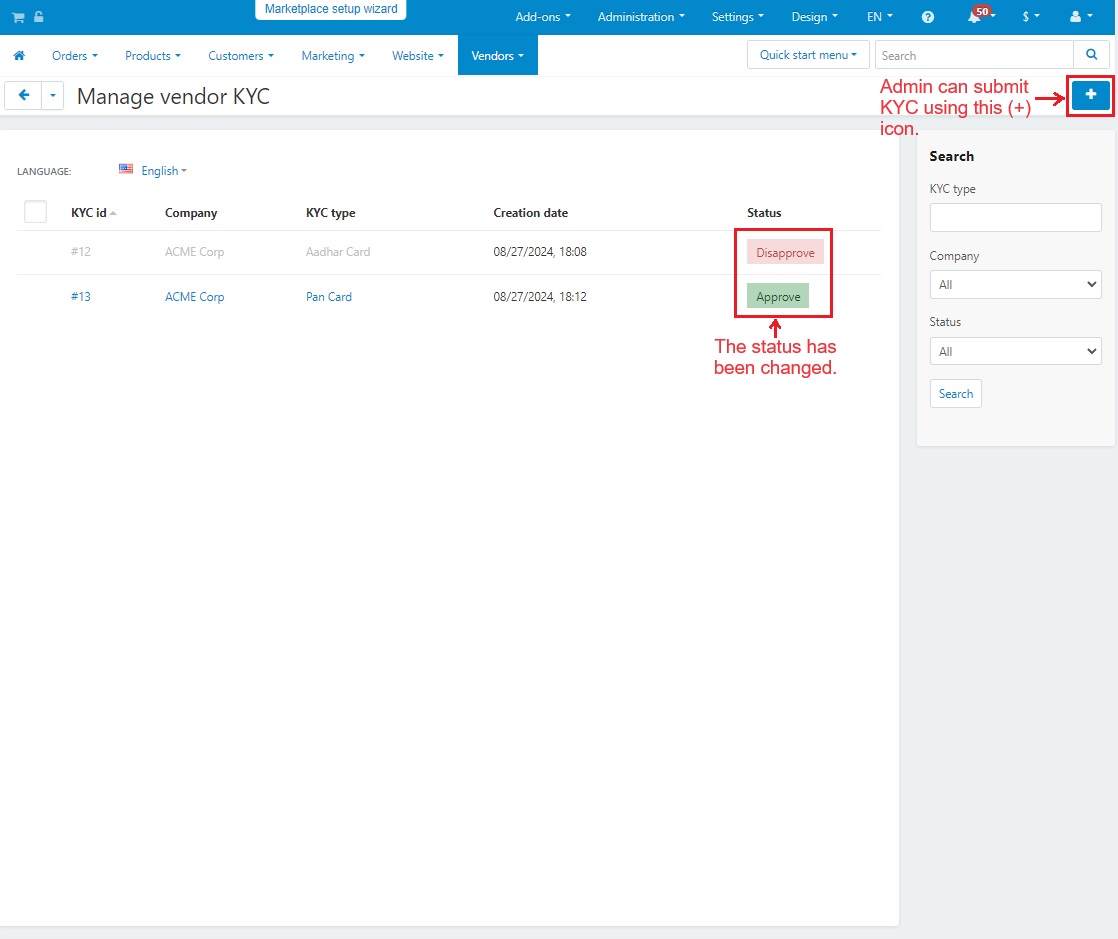Expand the Add-ons menu
Image resolution: width=1118 pixels, height=939 pixels.
pyautogui.click(x=543, y=17)
